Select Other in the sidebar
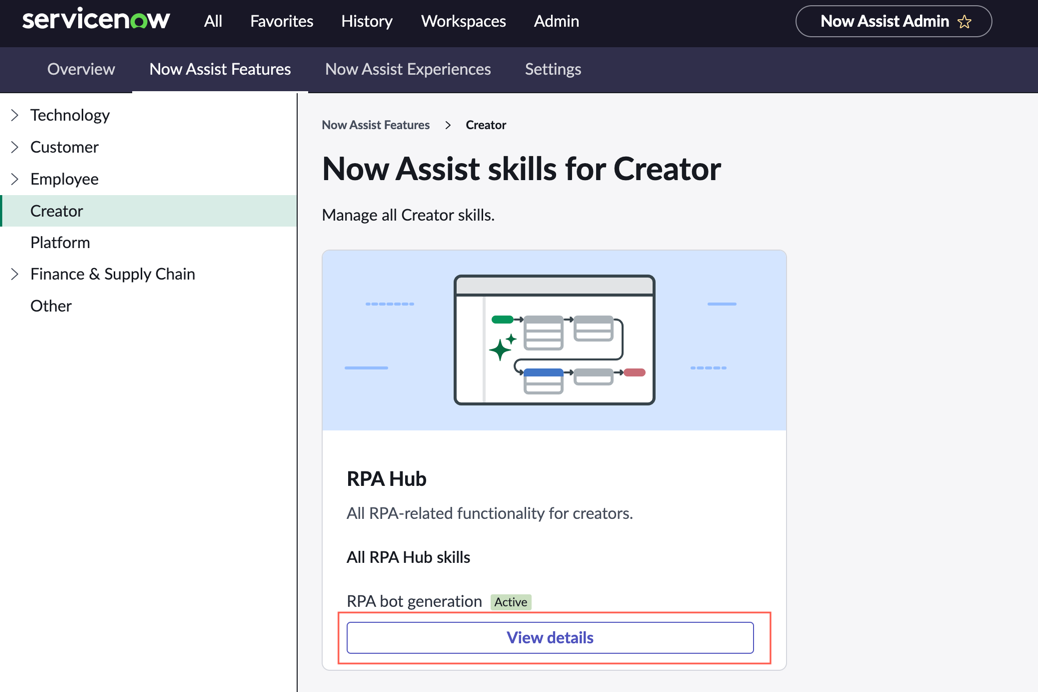 coord(51,306)
